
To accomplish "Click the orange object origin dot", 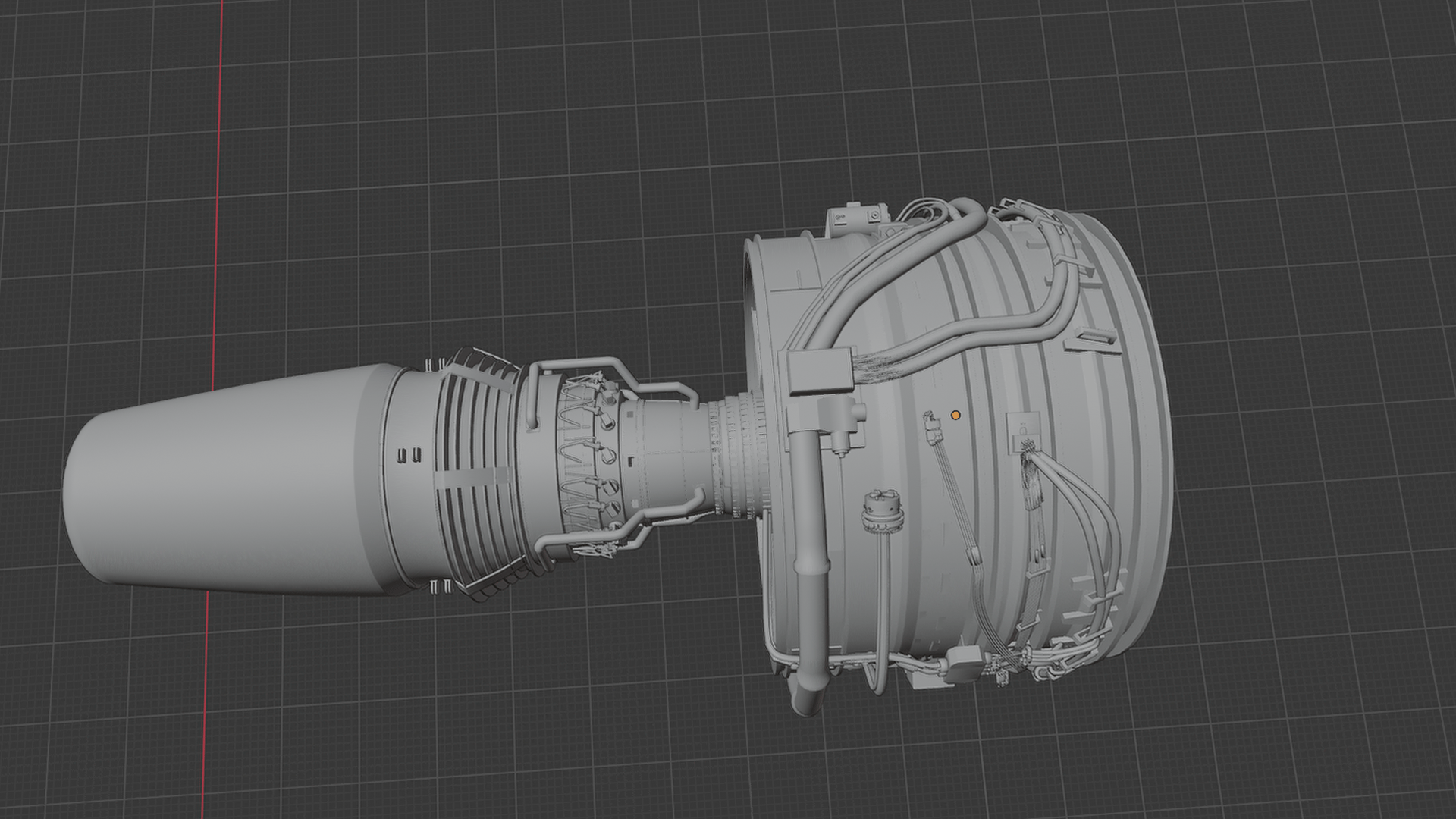I will click(x=955, y=416).
